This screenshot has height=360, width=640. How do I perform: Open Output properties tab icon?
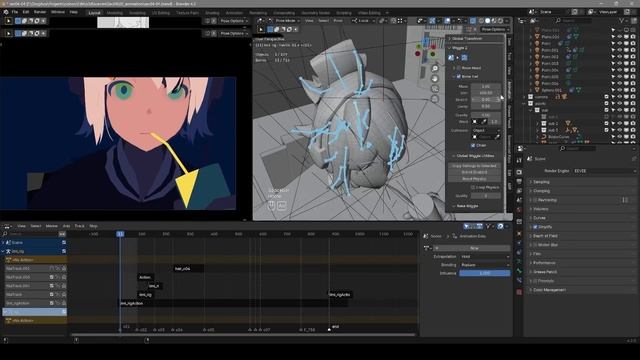(x=519, y=182)
